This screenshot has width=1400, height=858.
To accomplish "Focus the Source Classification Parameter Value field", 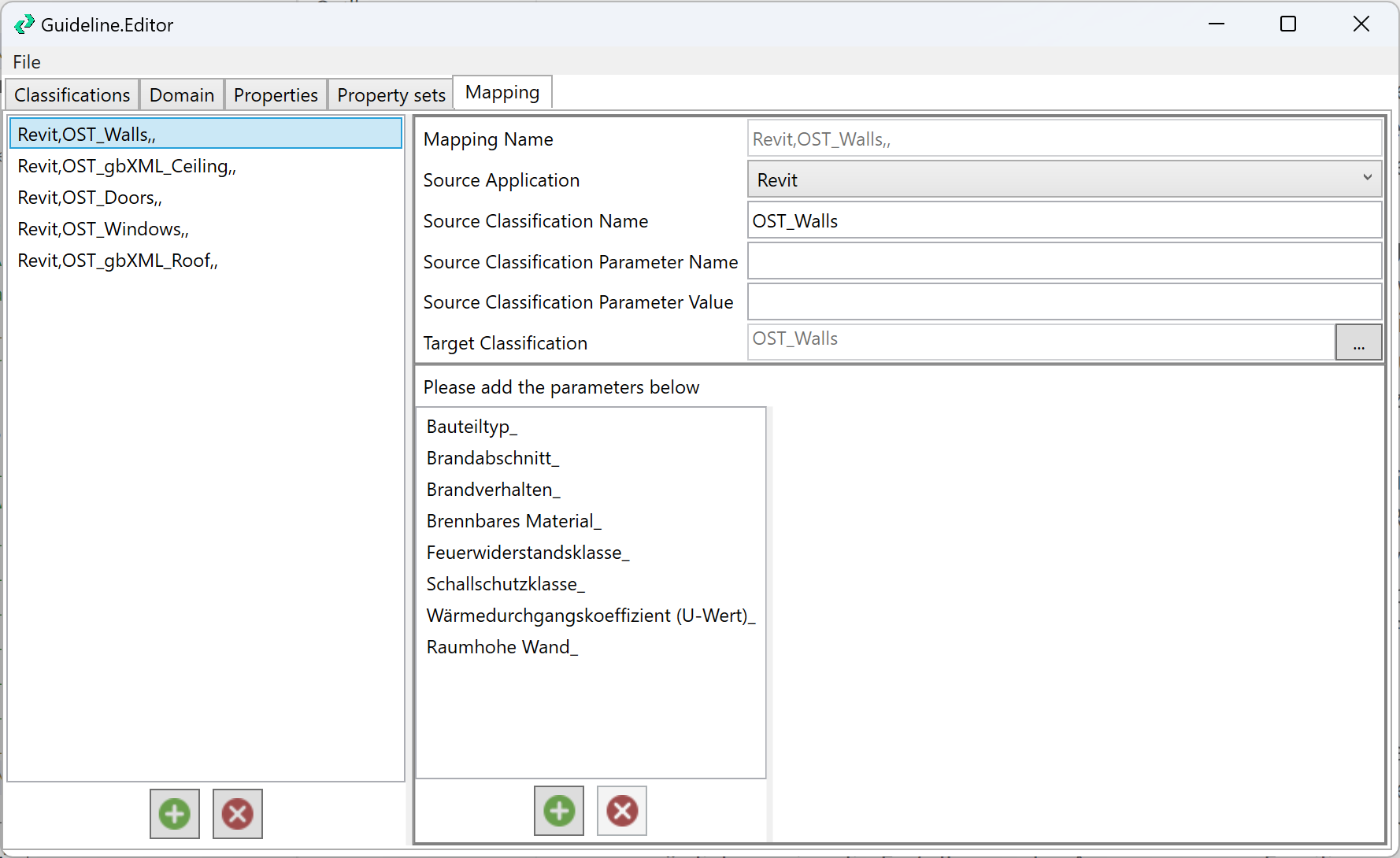I will tap(1065, 301).
